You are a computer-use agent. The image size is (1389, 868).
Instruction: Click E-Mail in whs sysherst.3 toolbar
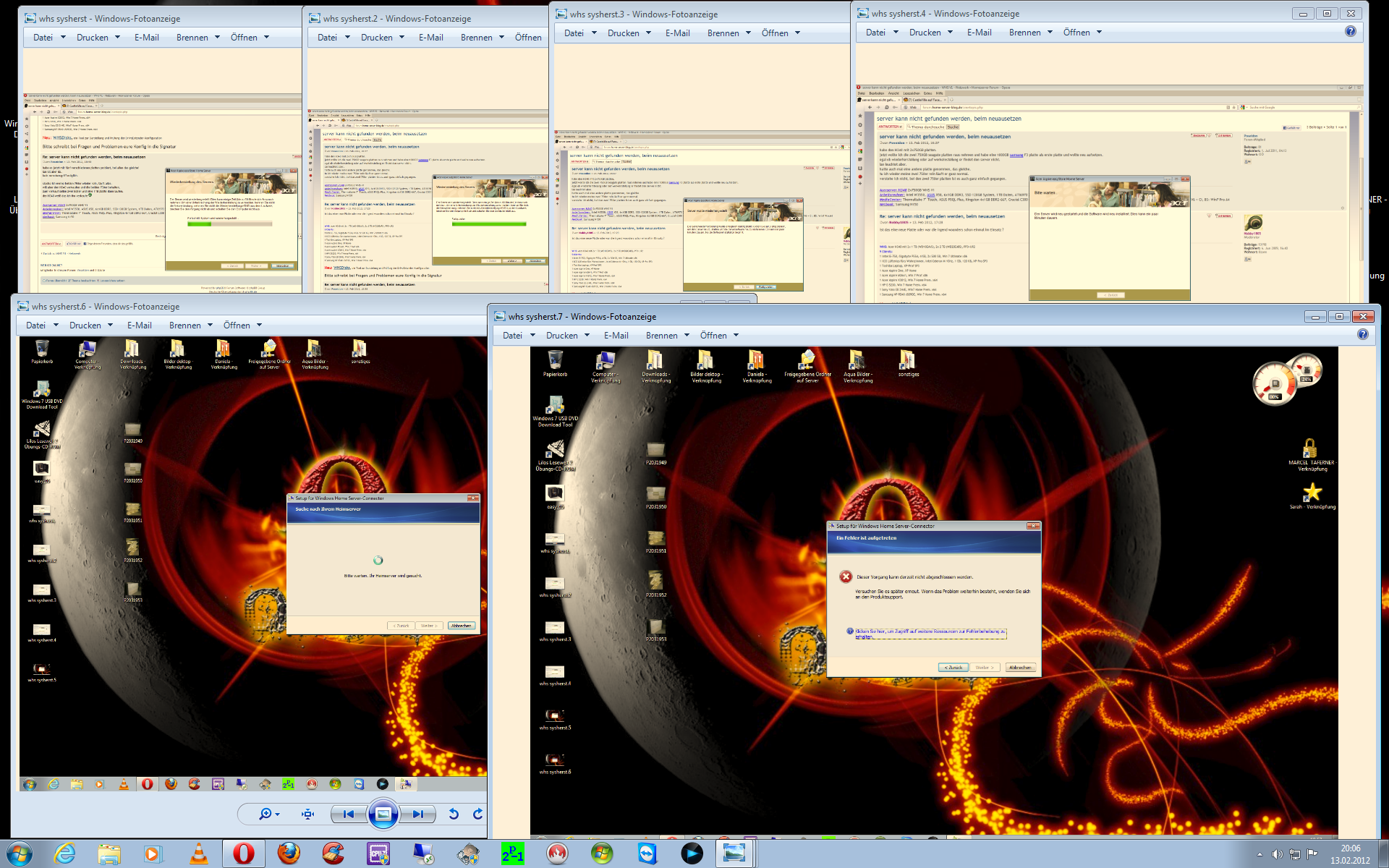tap(677, 33)
